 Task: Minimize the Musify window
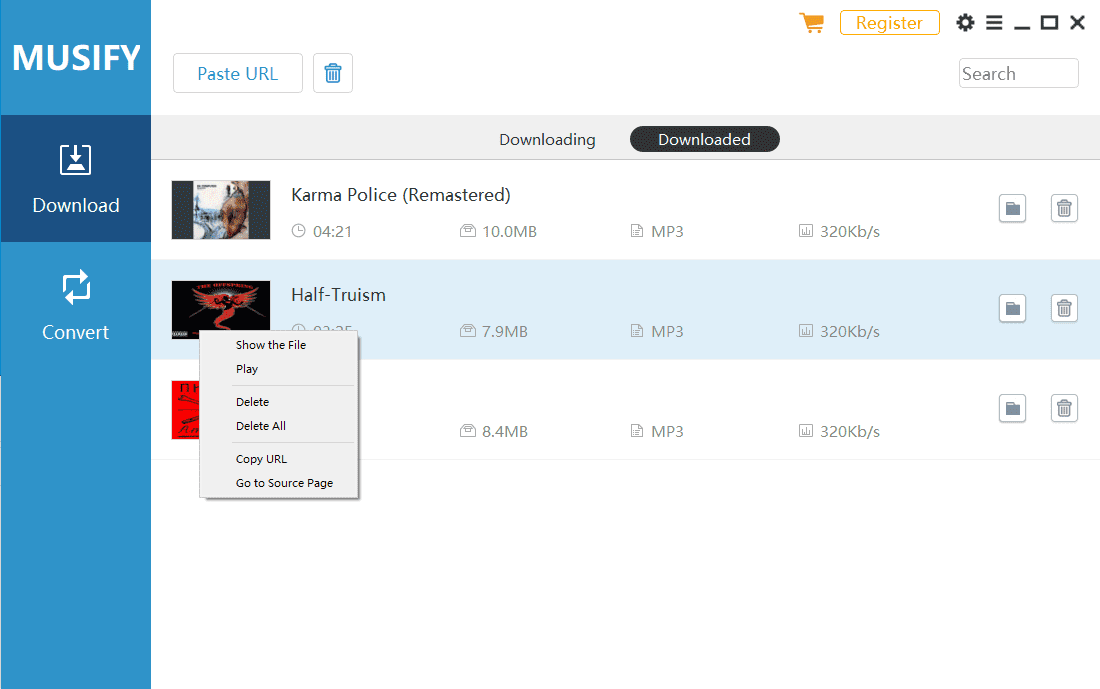[x=1022, y=25]
